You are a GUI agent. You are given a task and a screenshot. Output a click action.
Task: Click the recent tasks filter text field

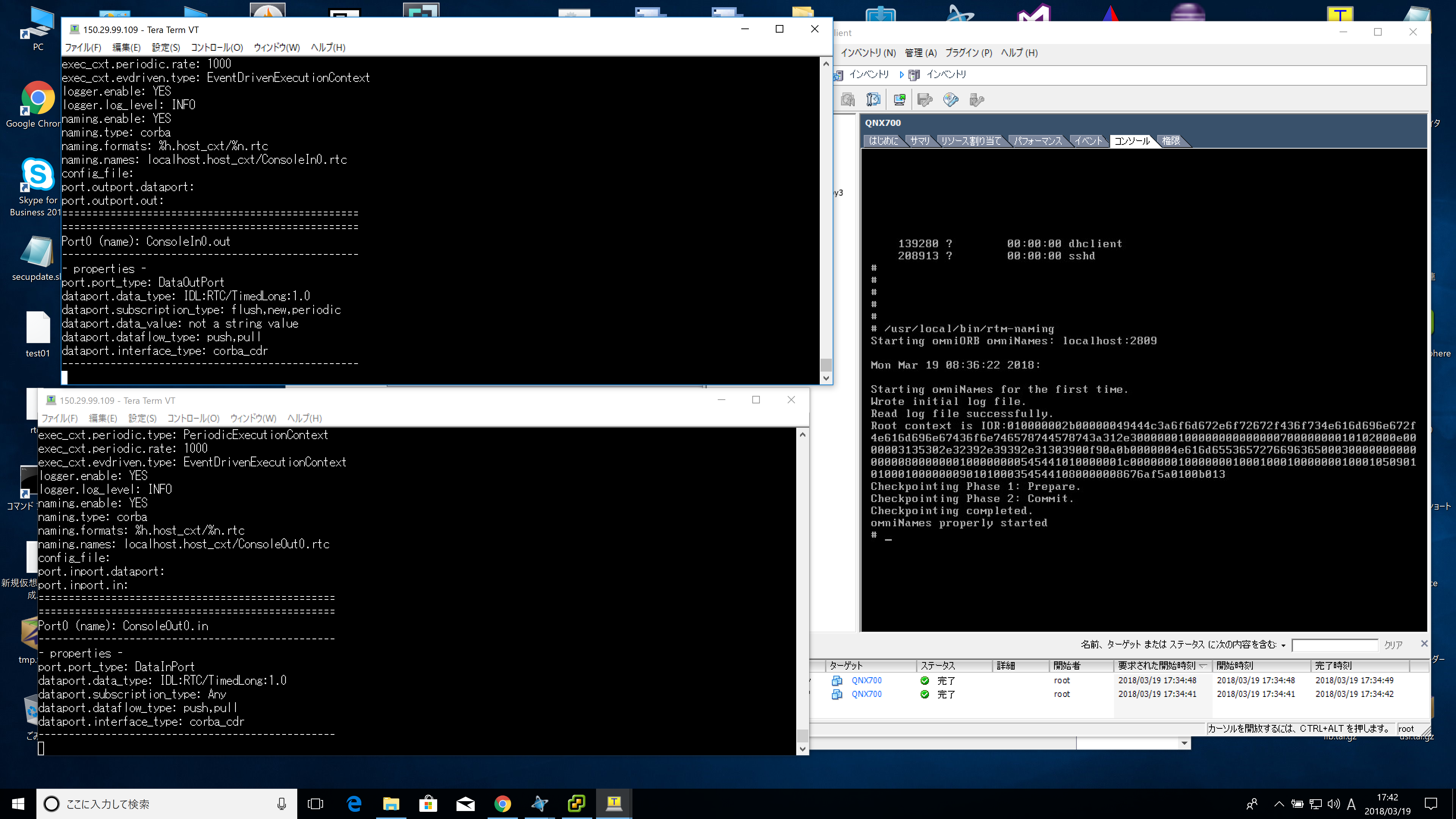click(1335, 645)
